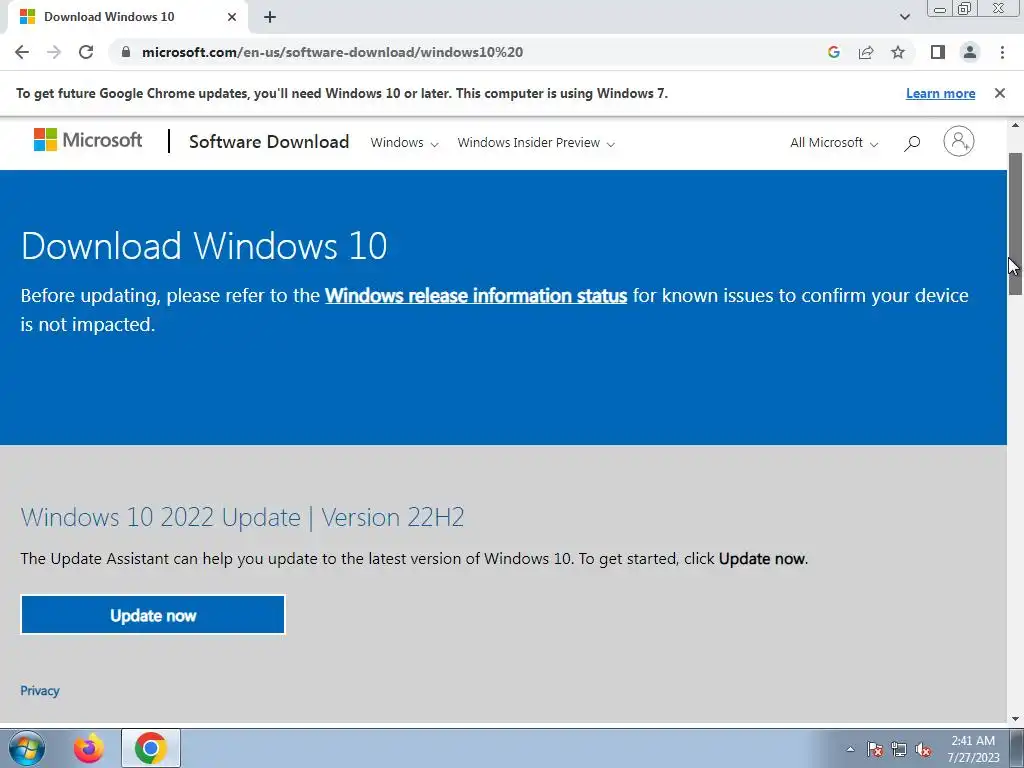
Task: Expand the Windows menu
Action: tap(404, 142)
